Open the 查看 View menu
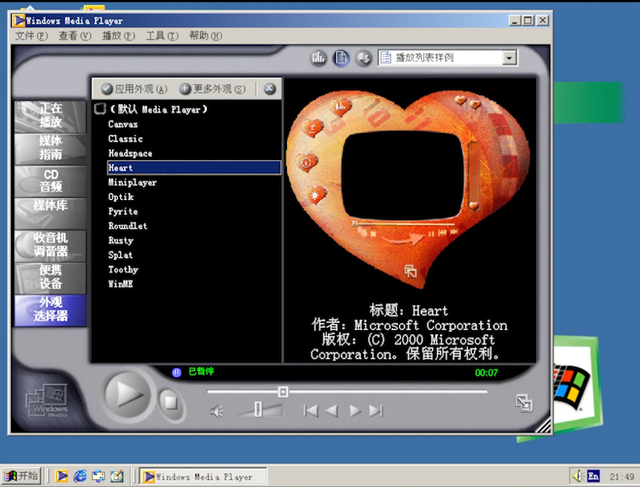Viewport: 640px width, 487px height. pyautogui.click(x=75, y=36)
